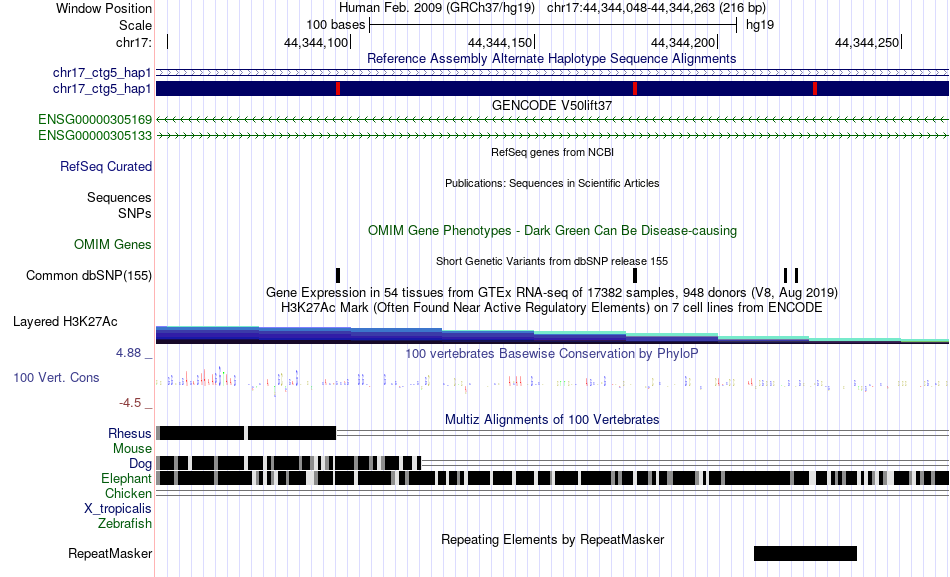Open 100 vertebrates Basewise Conservation by PhyloP title

pyautogui.click(x=552, y=353)
